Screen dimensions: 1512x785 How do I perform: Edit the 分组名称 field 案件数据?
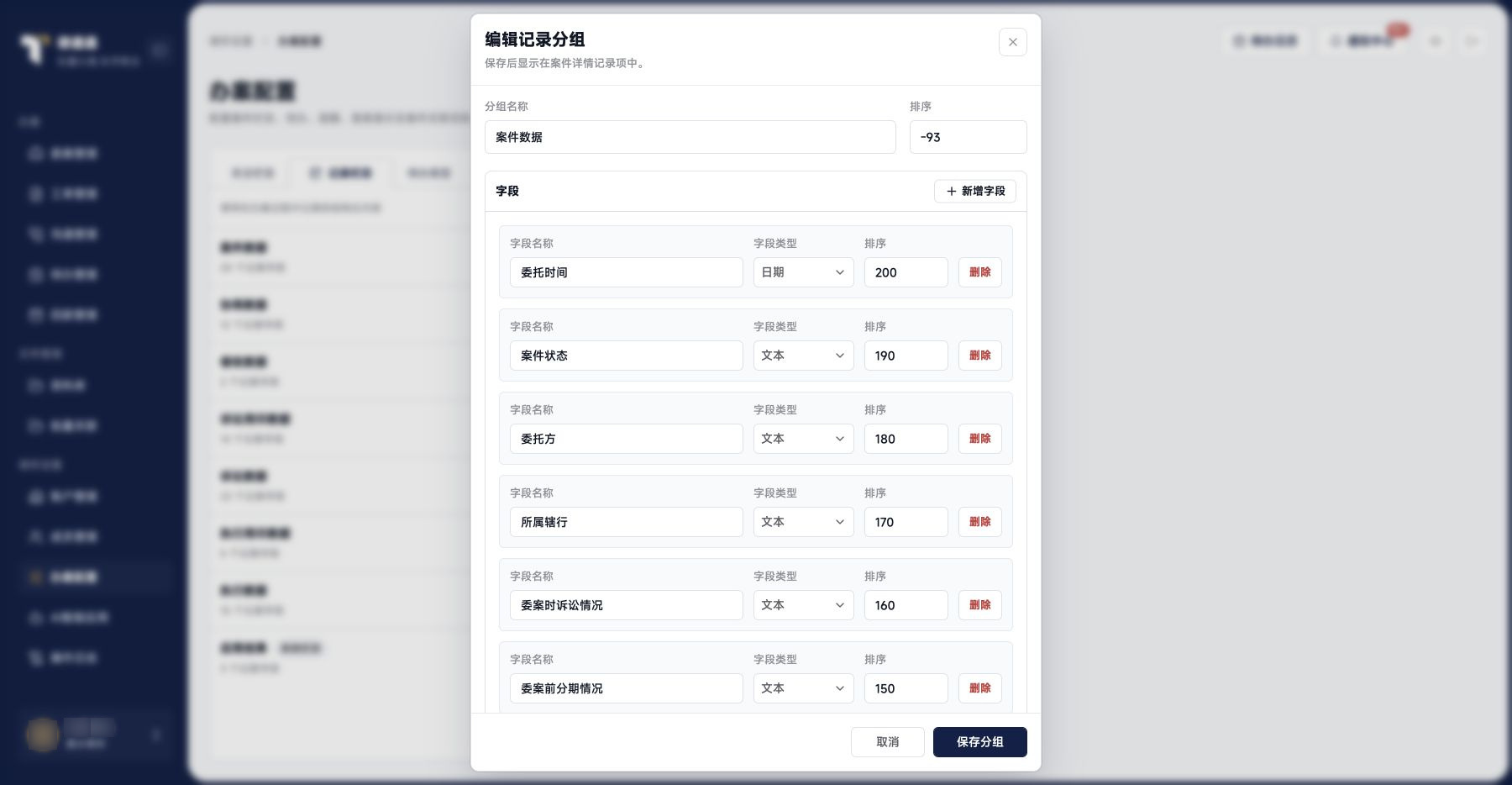[690, 137]
